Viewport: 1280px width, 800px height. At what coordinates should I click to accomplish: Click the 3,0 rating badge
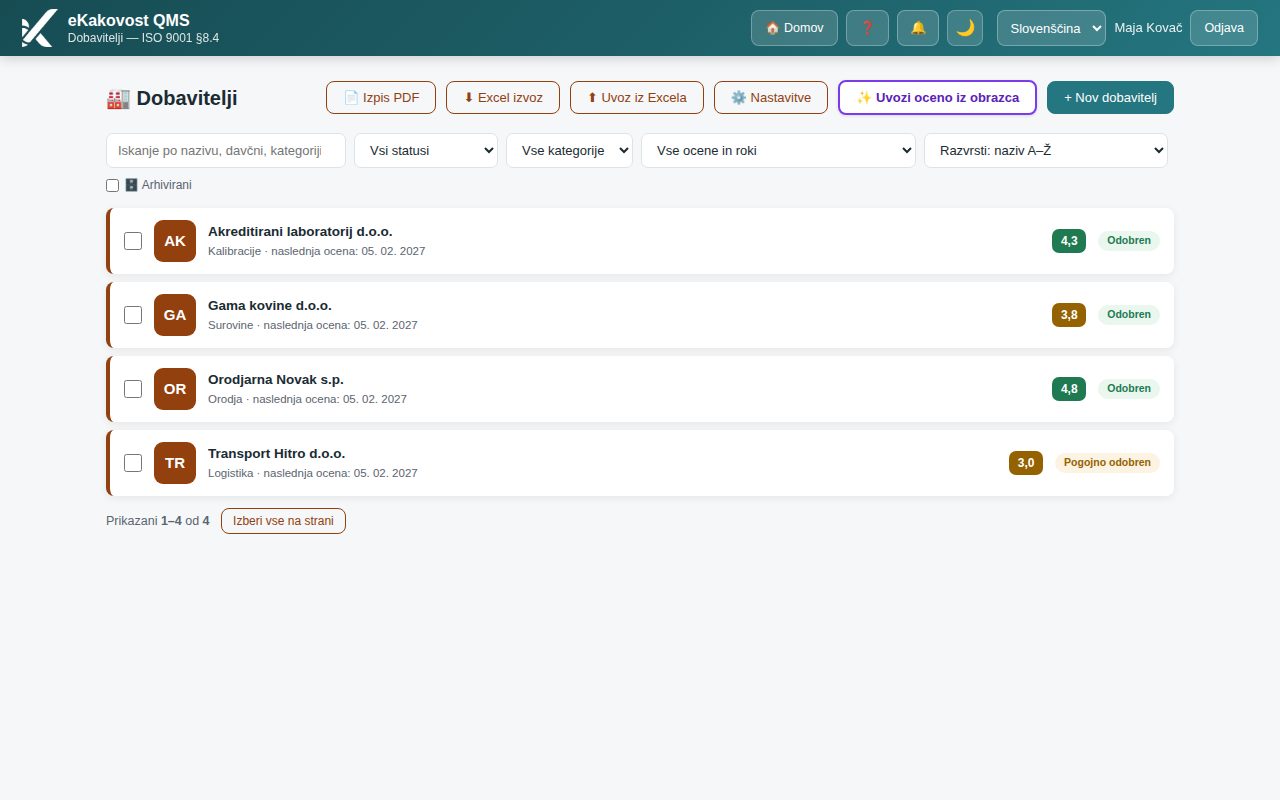tap(1026, 463)
